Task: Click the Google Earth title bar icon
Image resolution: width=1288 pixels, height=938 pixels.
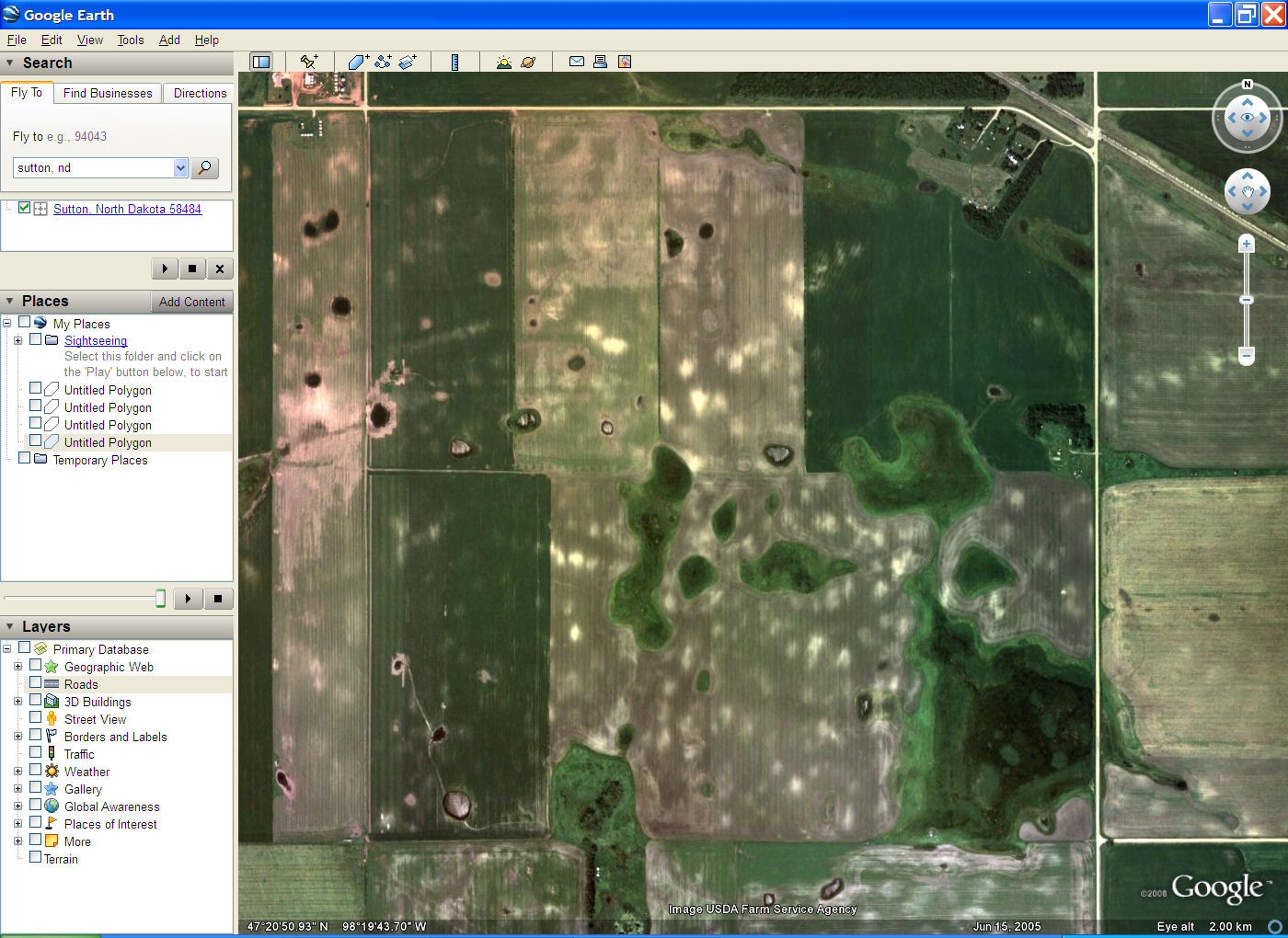Action: click(11, 14)
